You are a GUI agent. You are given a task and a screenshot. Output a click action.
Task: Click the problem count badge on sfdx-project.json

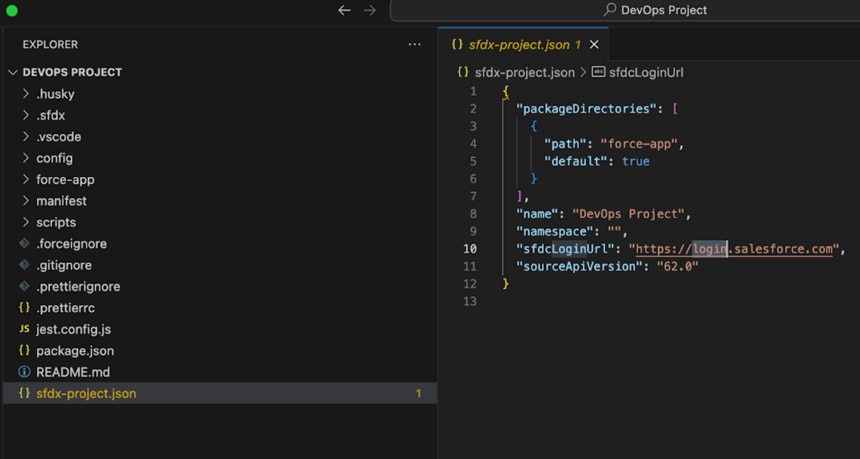coord(418,394)
